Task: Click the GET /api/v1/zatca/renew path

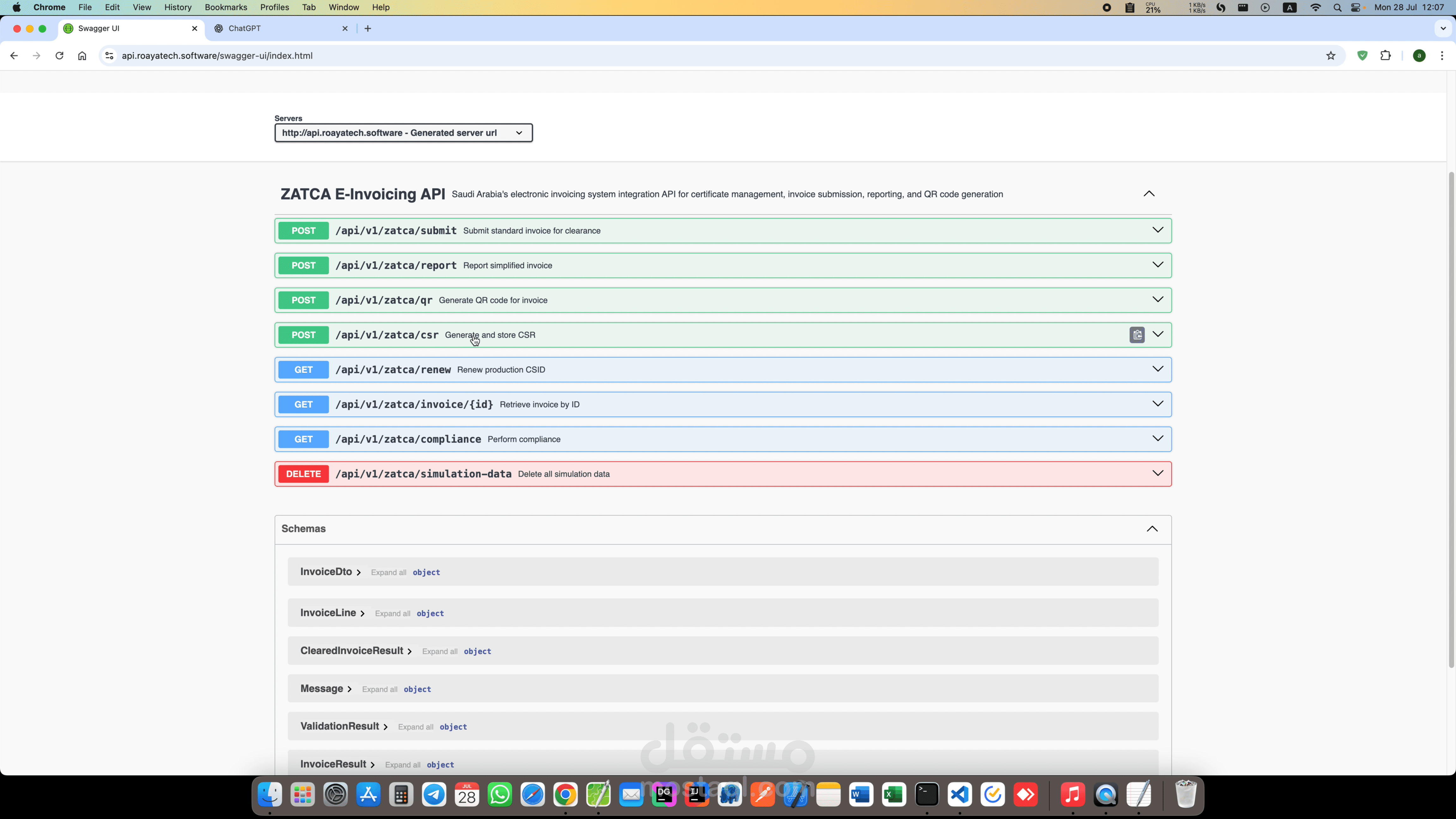Action: [x=393, y=370]
